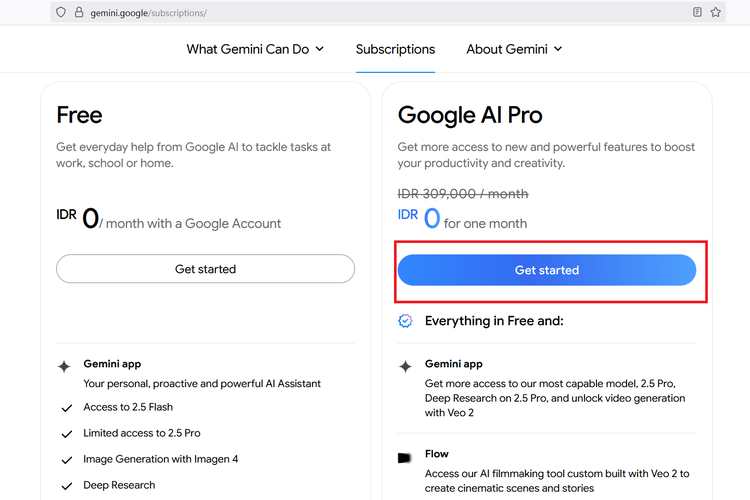This screenshot has height=500, width=750.
Task: Click the blue Get started for Google AI Pro
Action: (x=547, y=270)
